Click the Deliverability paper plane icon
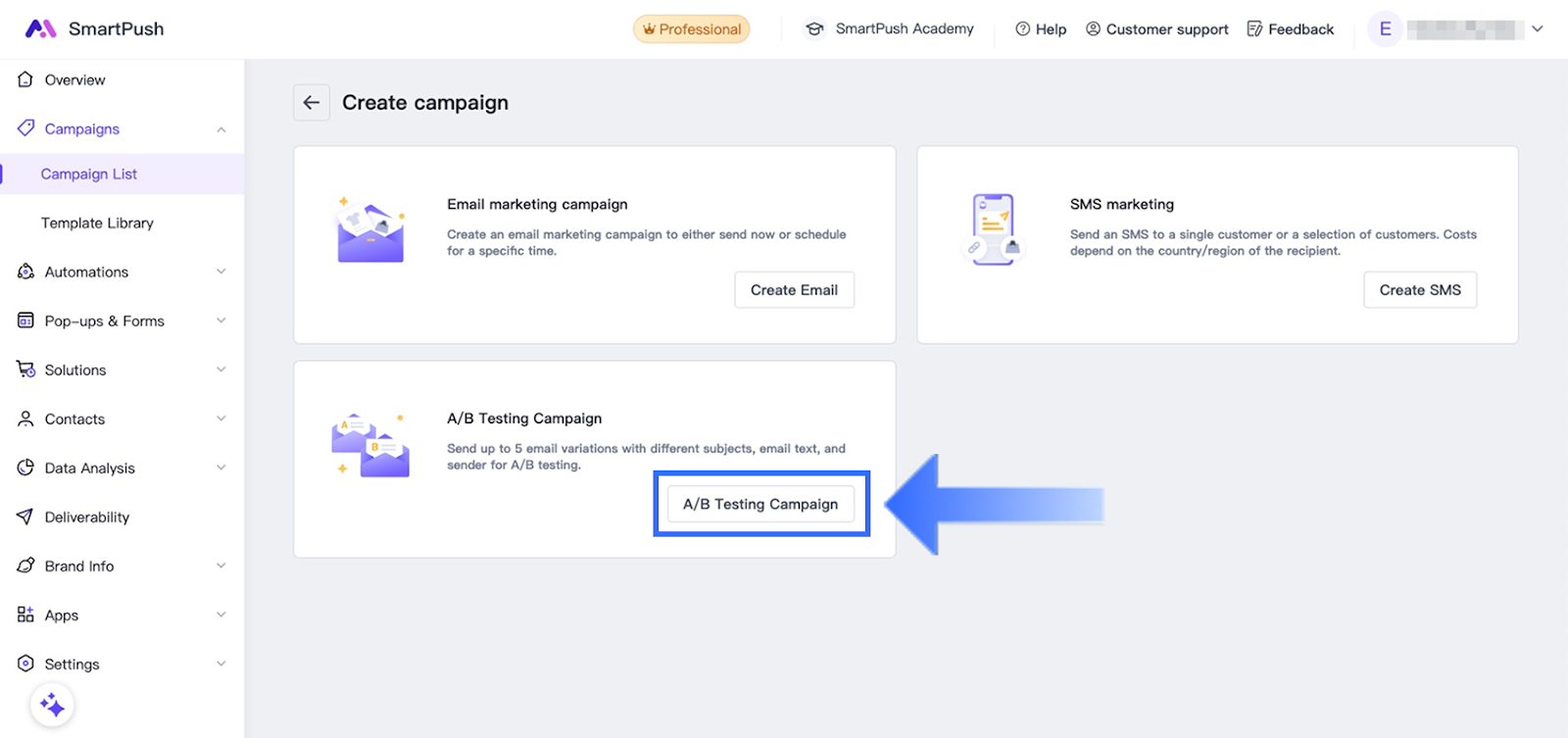 (25, 517)
